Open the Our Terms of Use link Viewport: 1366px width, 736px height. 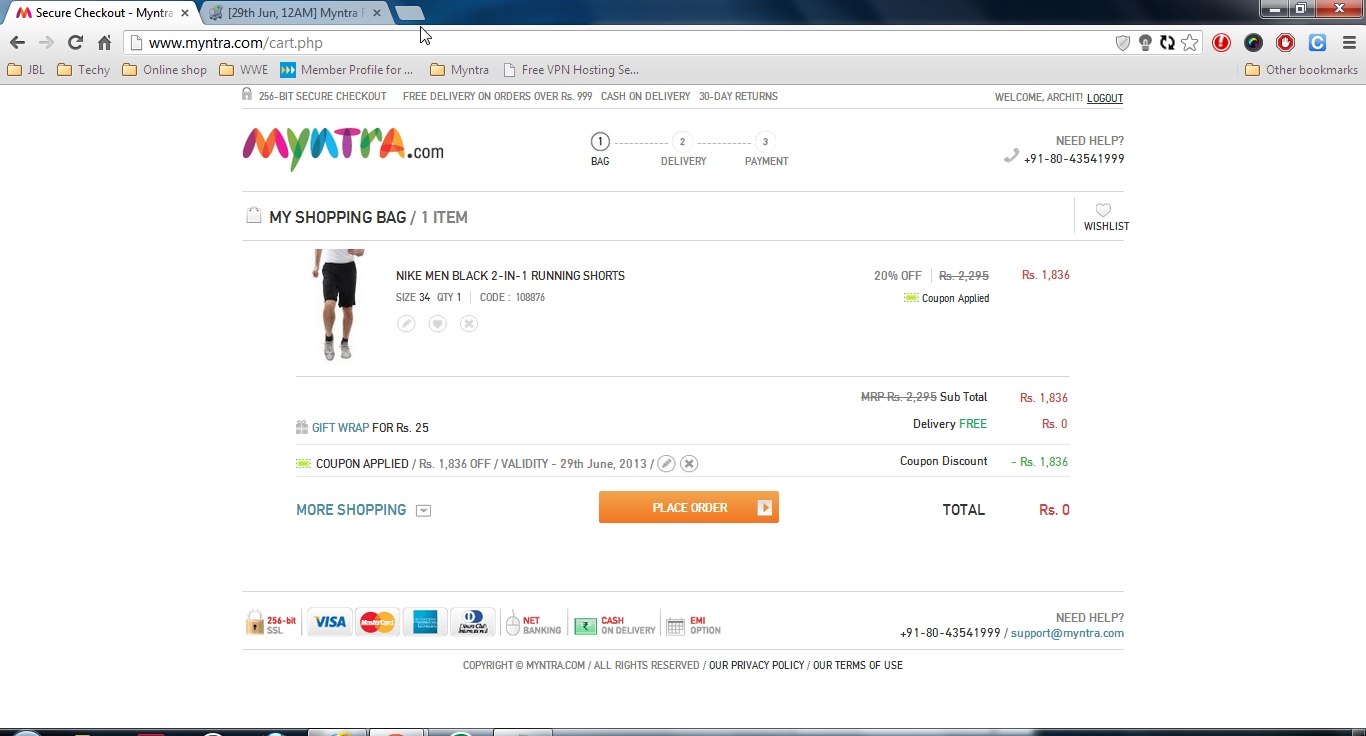click(858, 665)
